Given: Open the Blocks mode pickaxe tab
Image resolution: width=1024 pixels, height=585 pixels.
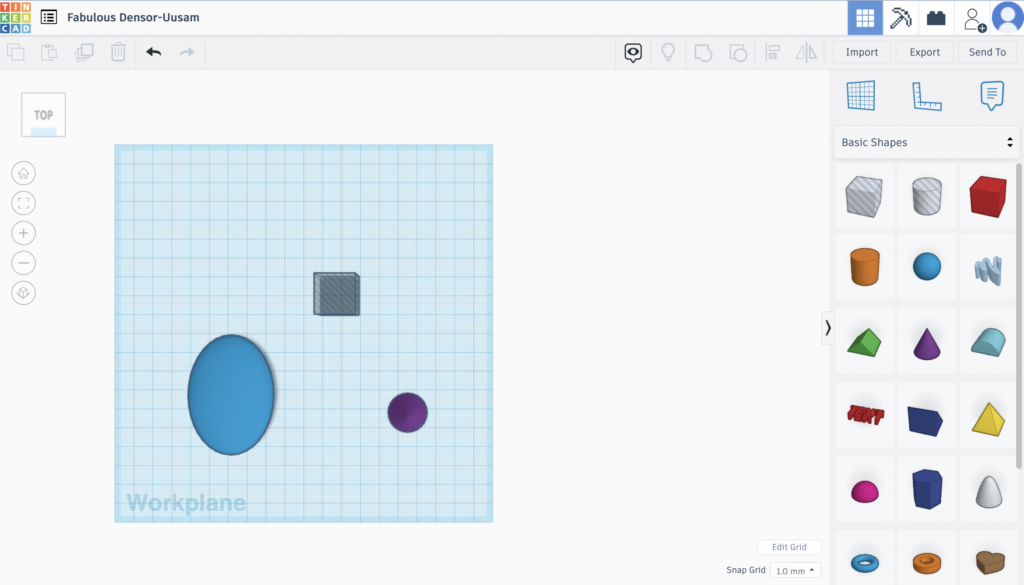Looking at the screenshot, I should [901, 18].
